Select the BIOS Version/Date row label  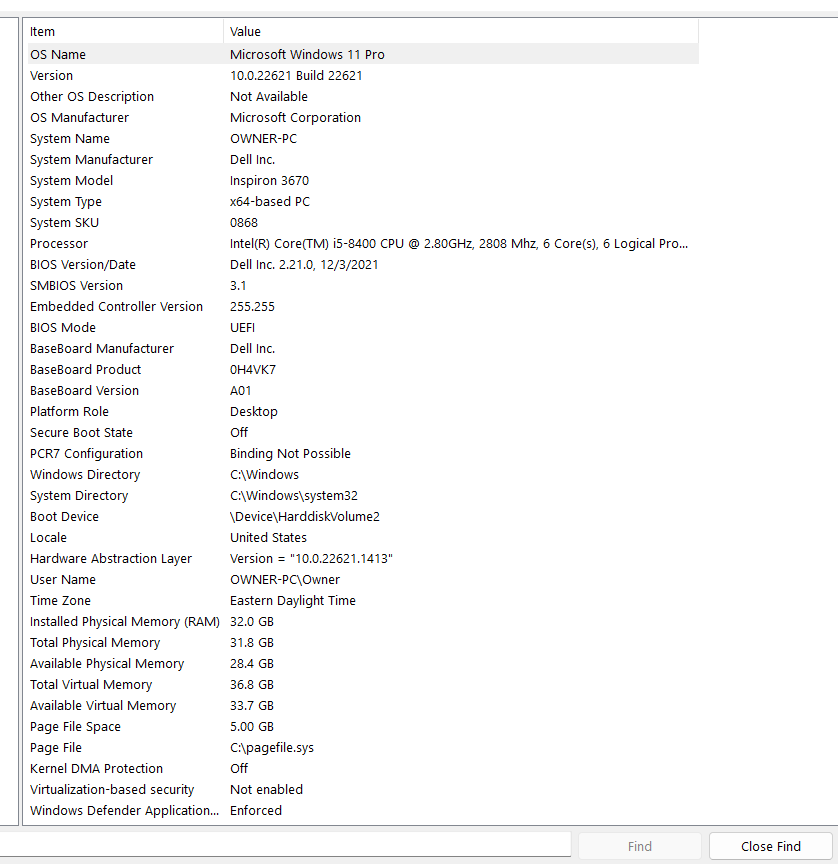(x=83, y=264)
